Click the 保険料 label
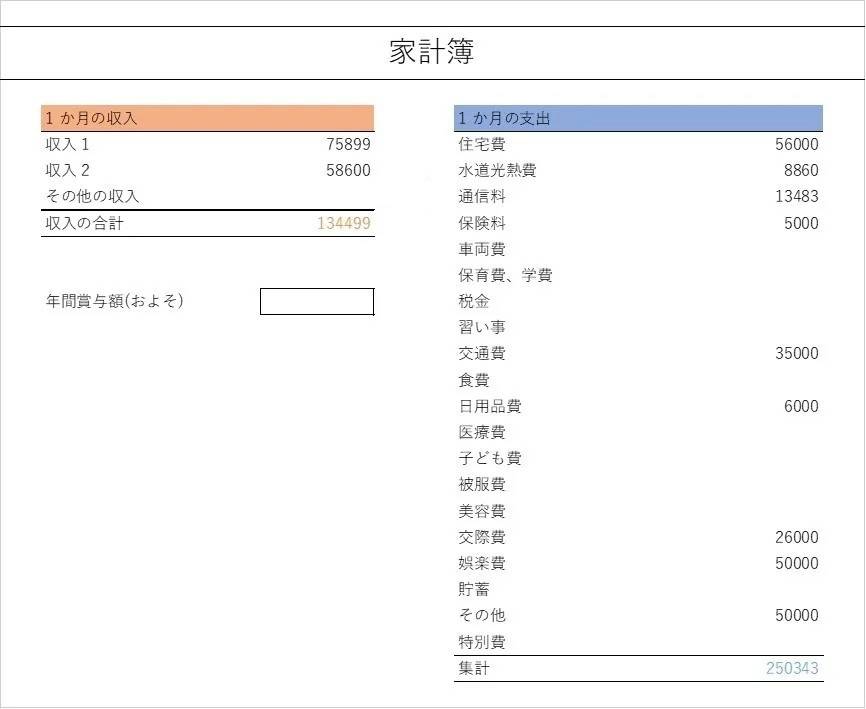Image resolution: width=866 pixels, height=709 pixels. (482, 224)
